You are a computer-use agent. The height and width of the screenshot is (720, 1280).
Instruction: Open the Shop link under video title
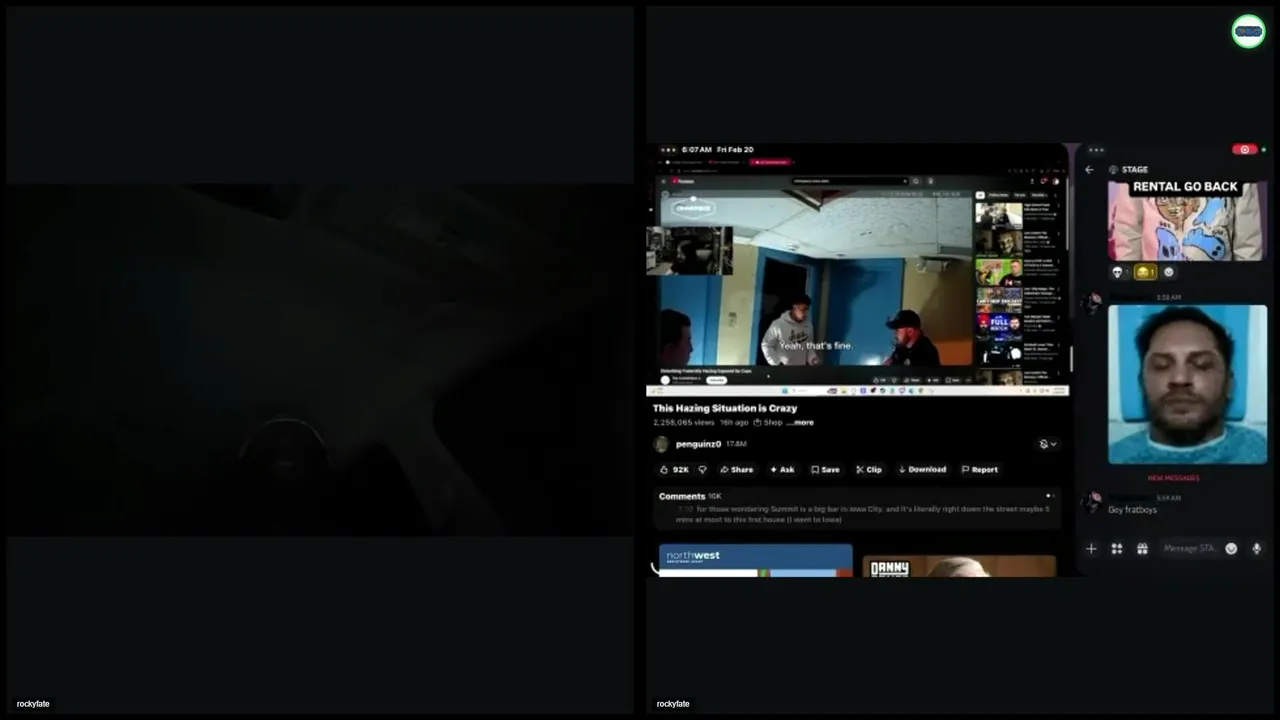pos(768,422)
